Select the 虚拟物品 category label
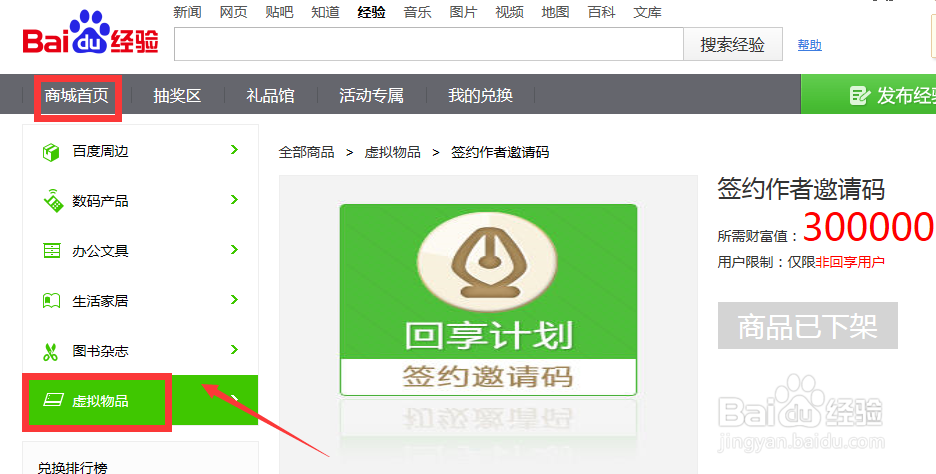The height and width of the screenshot is (474, 936). [100, 401]
